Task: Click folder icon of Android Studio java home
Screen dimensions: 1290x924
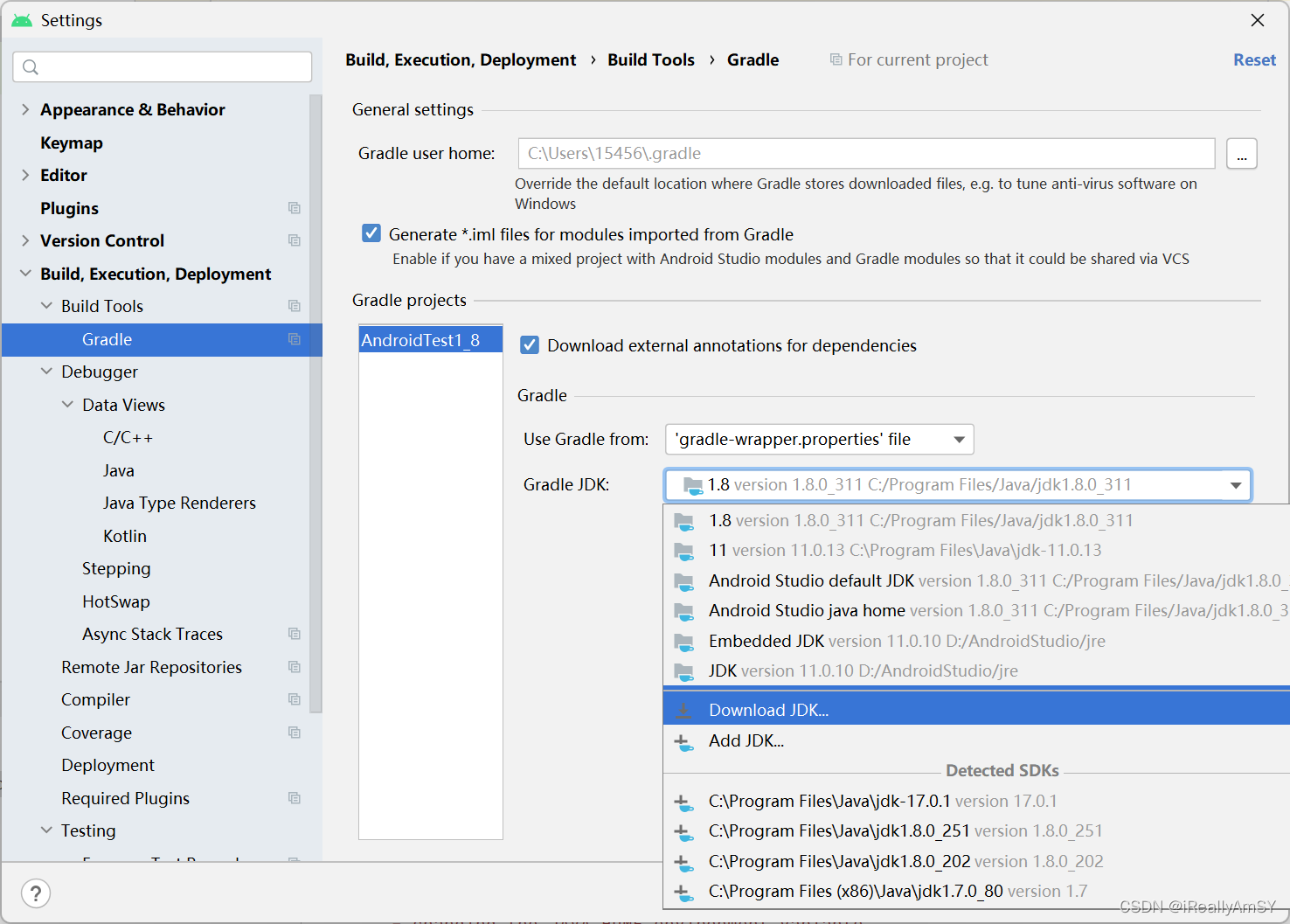Action: tap(684, 611)
